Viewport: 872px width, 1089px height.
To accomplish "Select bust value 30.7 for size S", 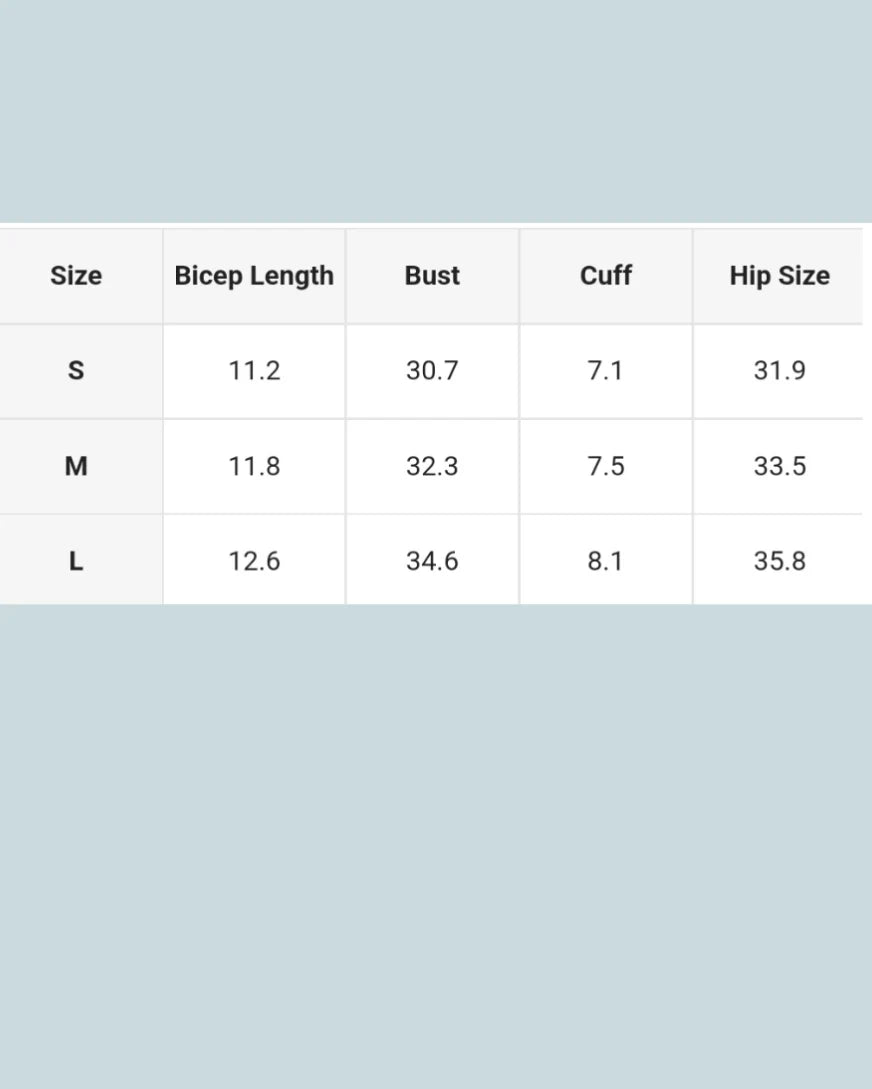I will (432, 371).
